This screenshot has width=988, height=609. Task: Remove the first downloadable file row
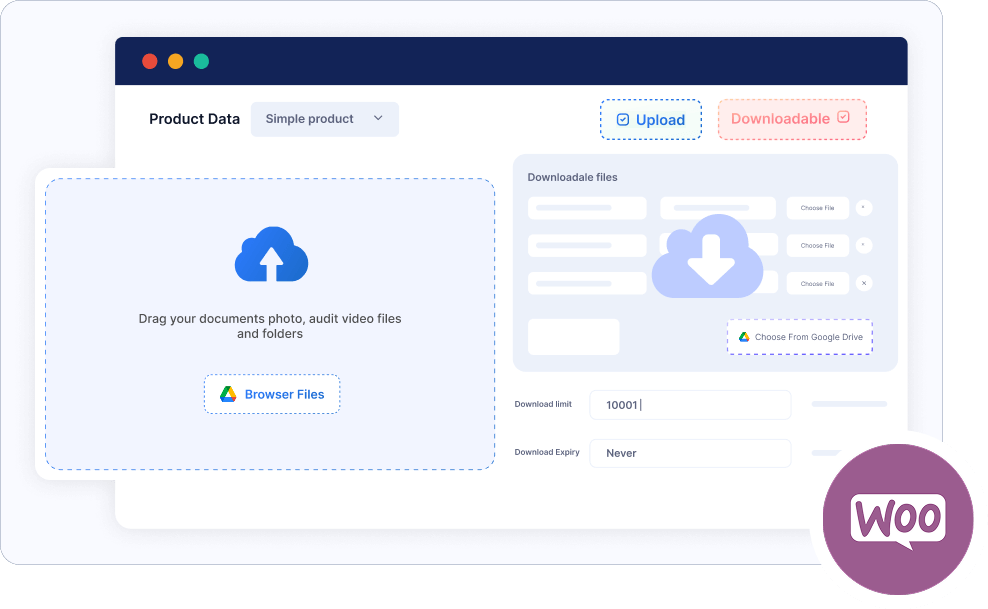(864, 208)
